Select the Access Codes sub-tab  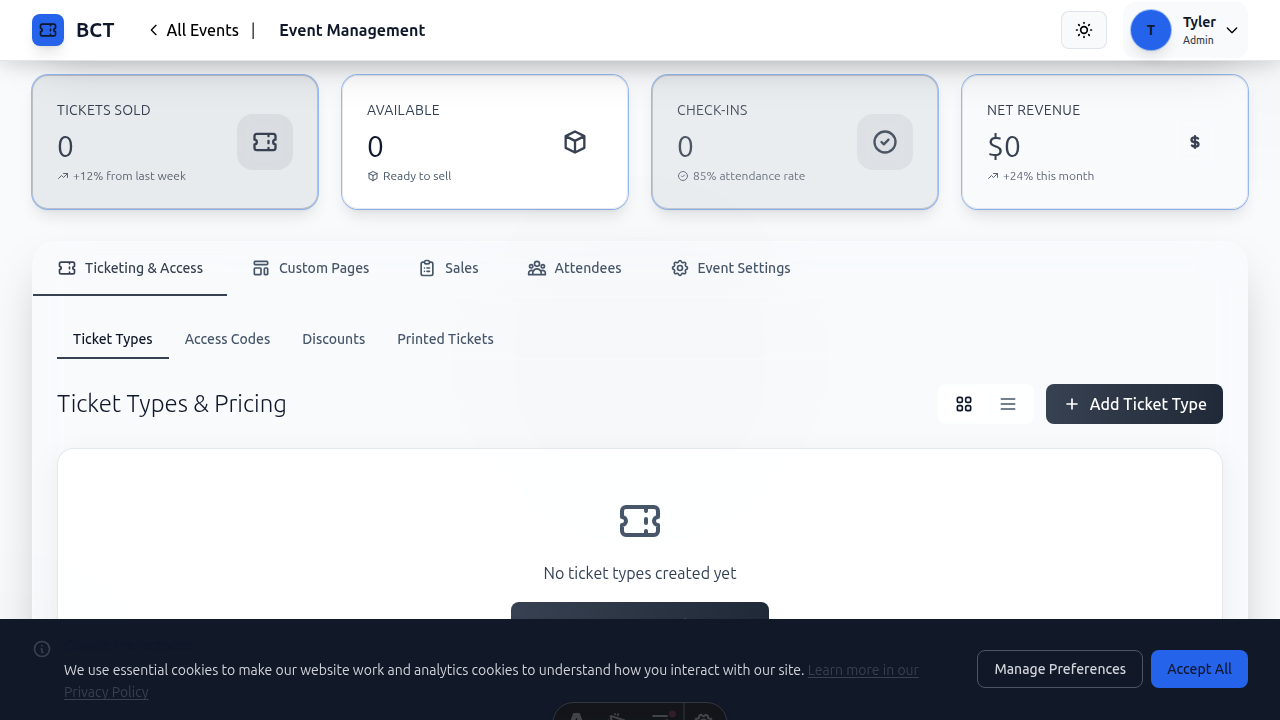click(227, 339)
